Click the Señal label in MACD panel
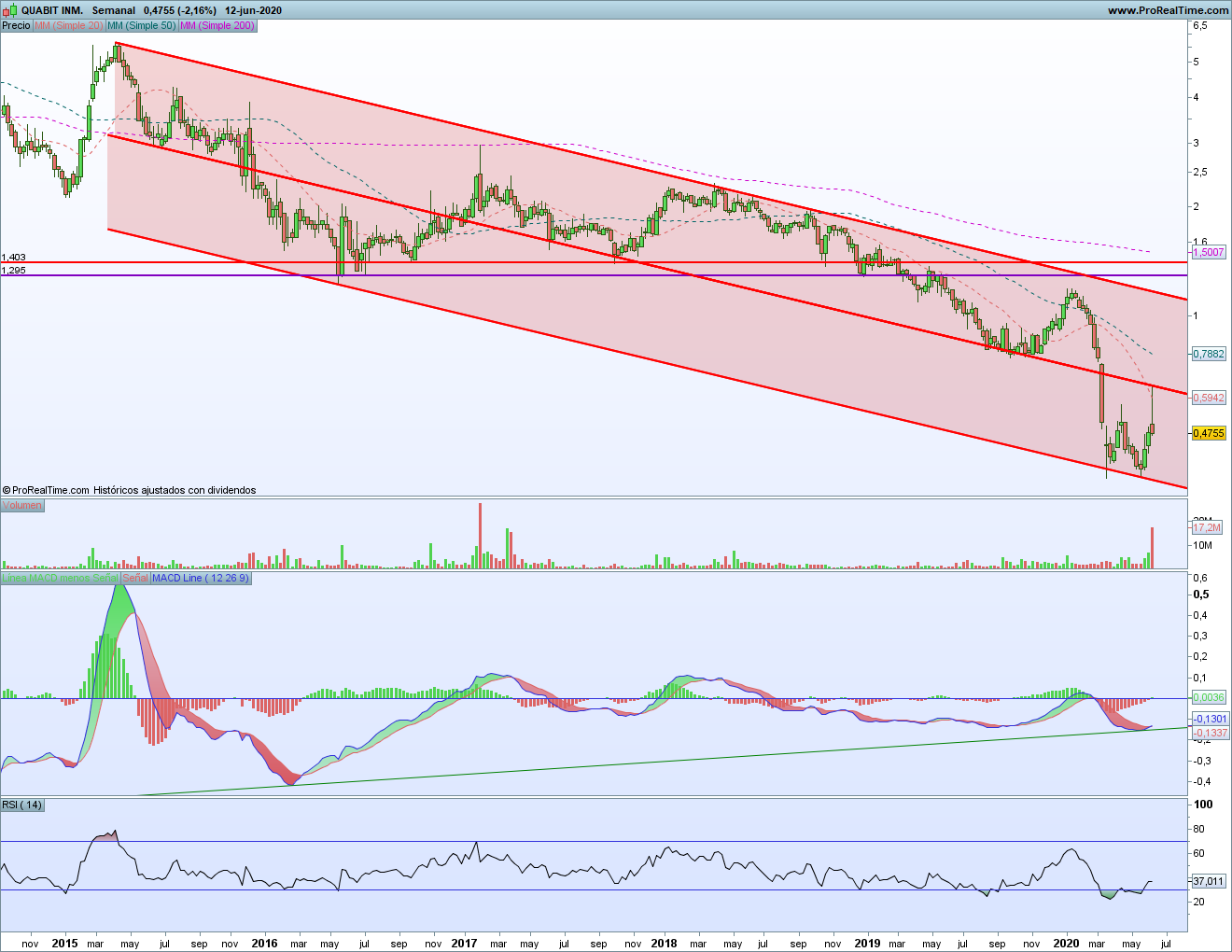Viewport: 1232px width, 952px height. tap(135, 579)
